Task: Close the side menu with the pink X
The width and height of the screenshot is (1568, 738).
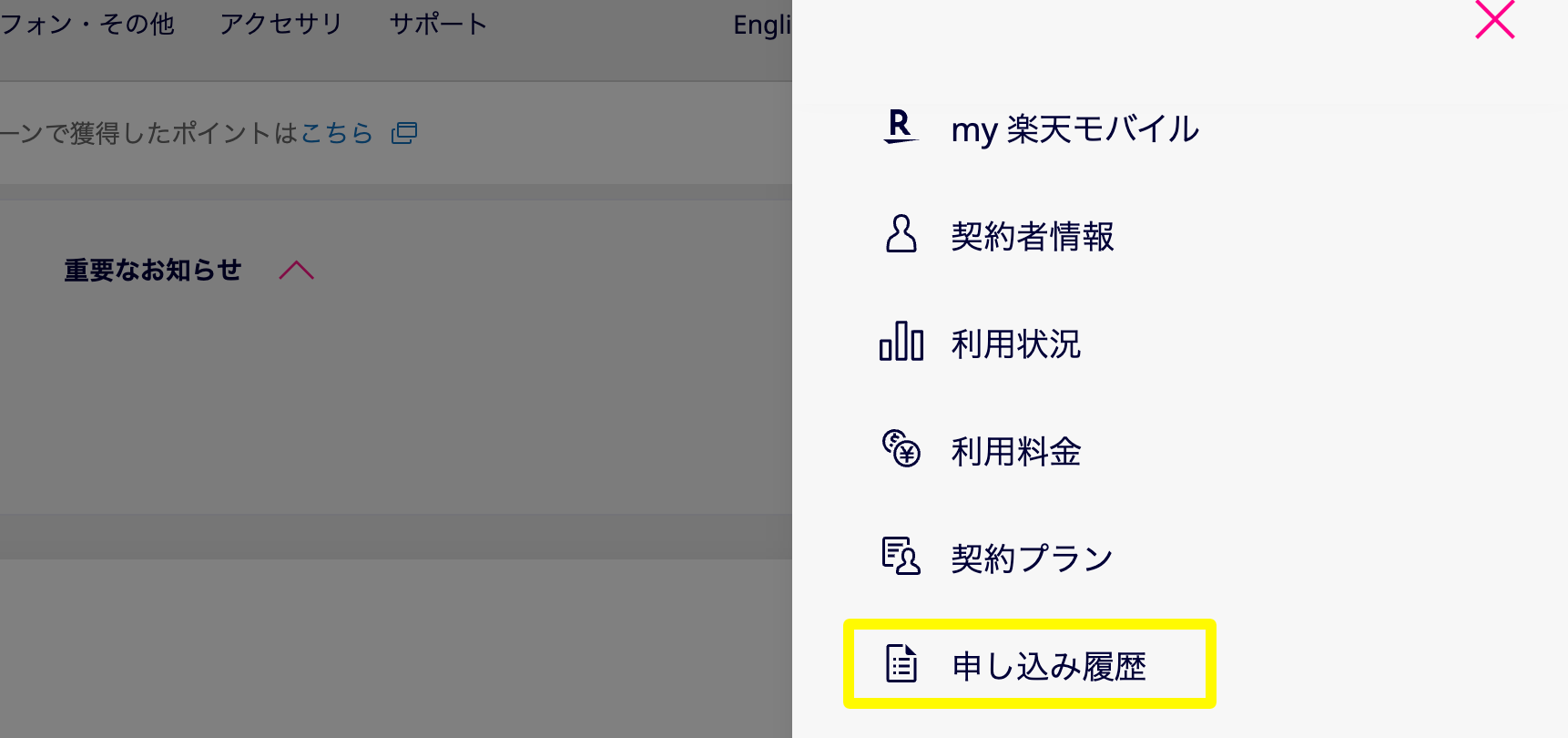Action: [x=1494, y=19]
